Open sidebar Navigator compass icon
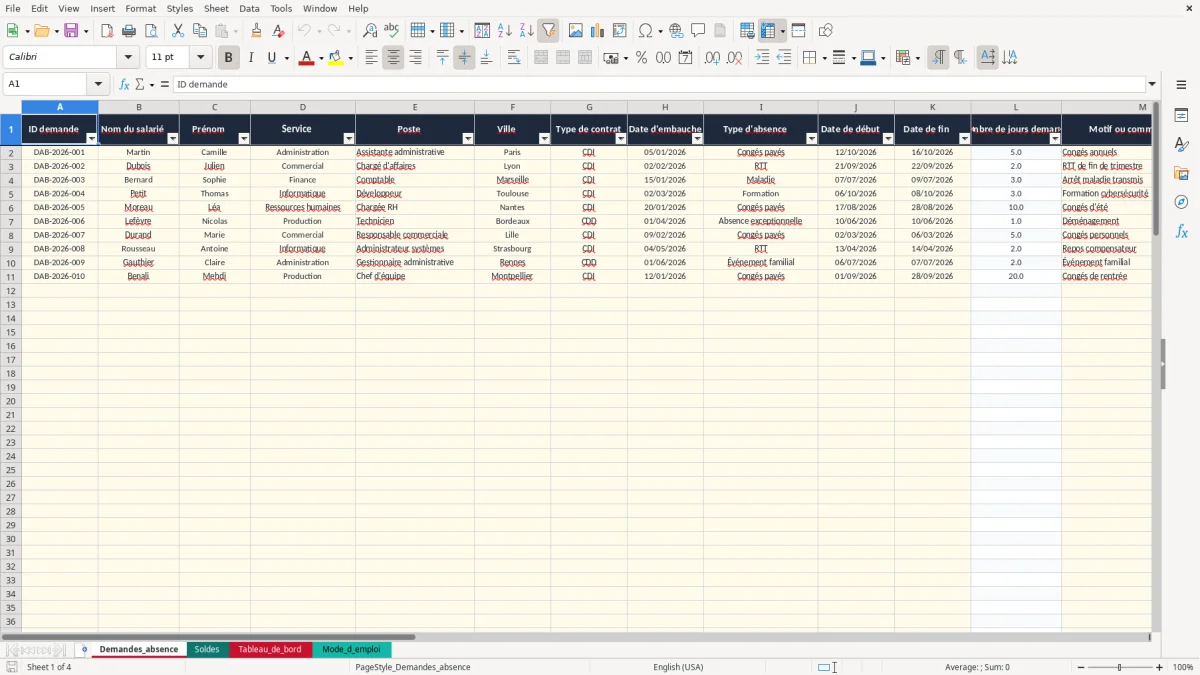The image size is (1200, 675). click(1181, 202)
